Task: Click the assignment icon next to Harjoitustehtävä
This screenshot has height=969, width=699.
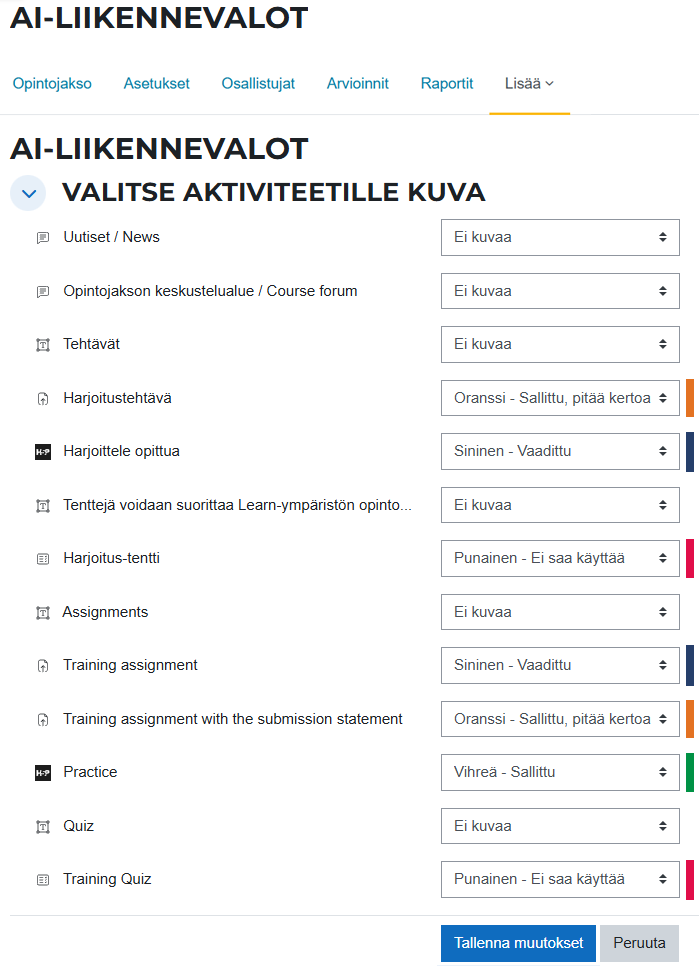Action: tap(40, 397)
